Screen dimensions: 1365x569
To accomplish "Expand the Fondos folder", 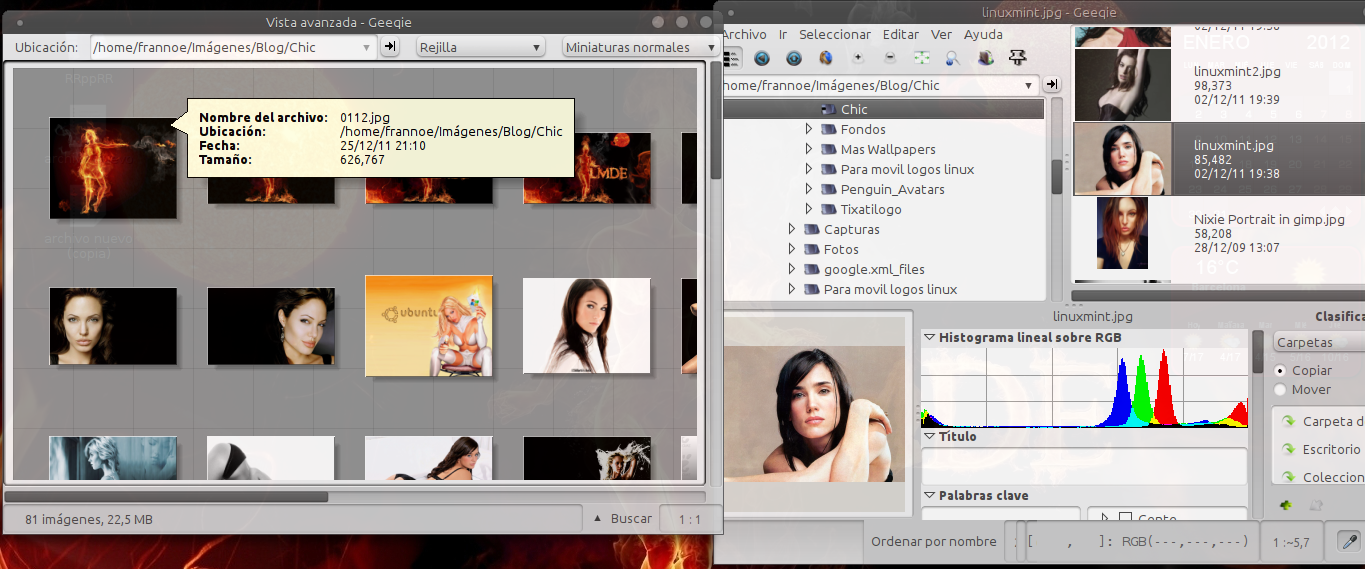I will (x=809, y=129).
